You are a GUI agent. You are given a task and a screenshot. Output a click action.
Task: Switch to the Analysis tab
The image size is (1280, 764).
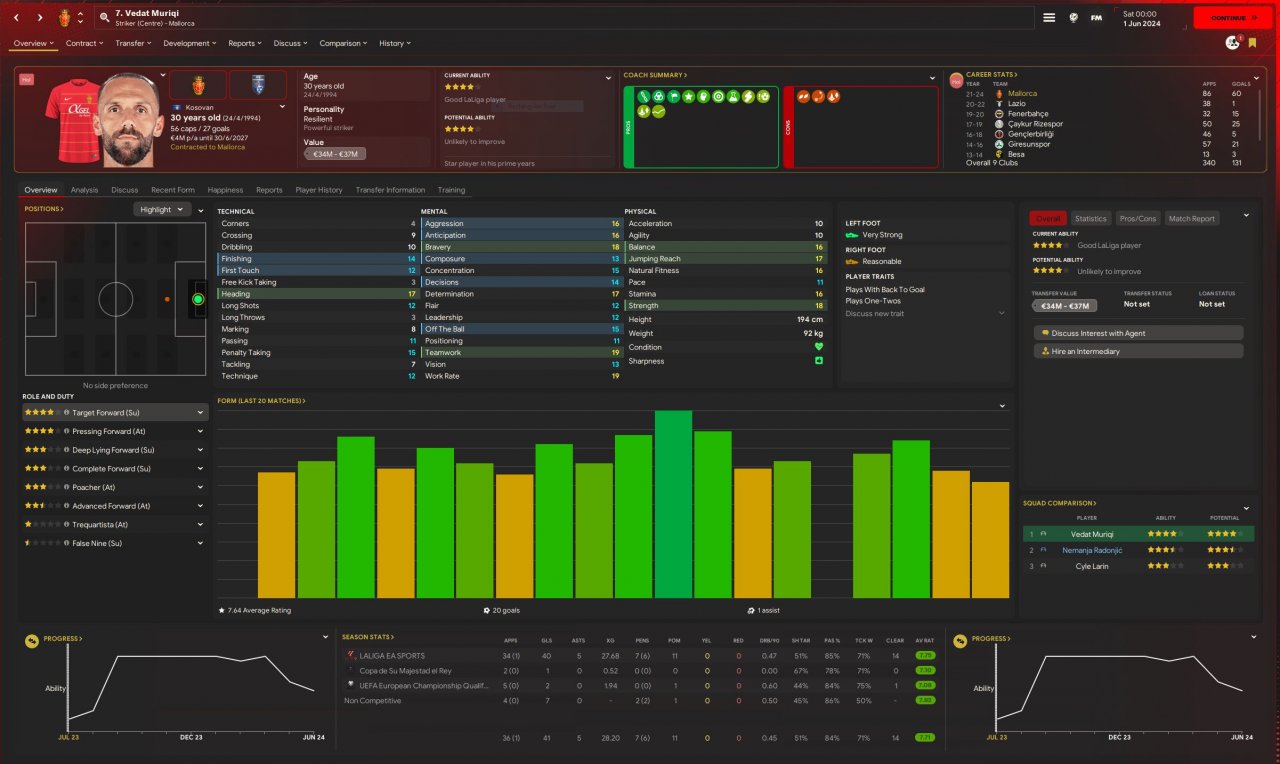(x=84, y=190)
